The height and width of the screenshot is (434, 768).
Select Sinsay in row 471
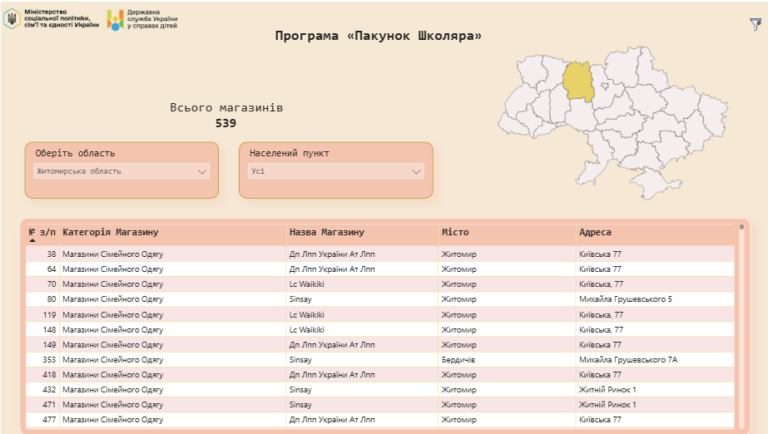coord(300,405)
